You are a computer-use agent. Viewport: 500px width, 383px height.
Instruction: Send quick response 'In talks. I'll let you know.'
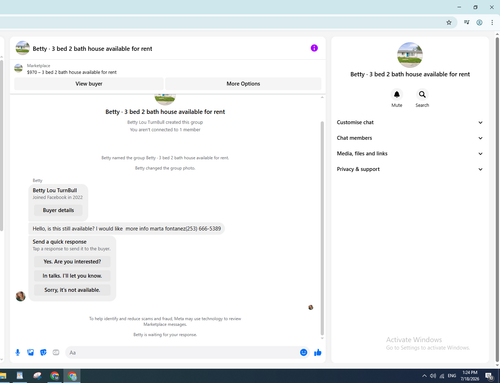point(72,276)
